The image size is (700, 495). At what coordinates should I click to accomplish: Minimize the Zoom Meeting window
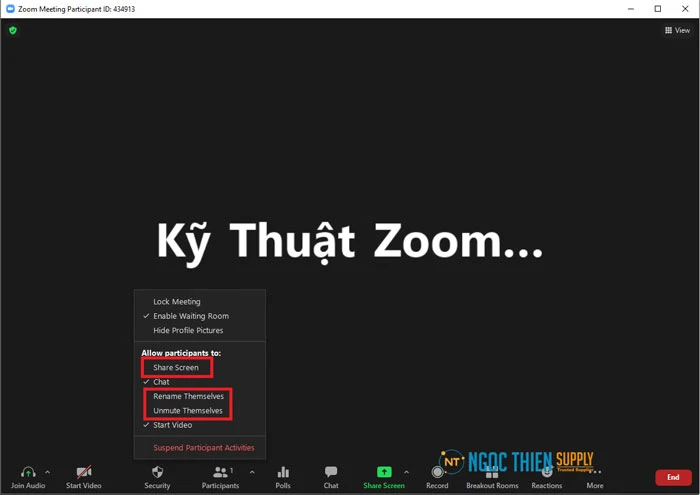tap(631, 8)
